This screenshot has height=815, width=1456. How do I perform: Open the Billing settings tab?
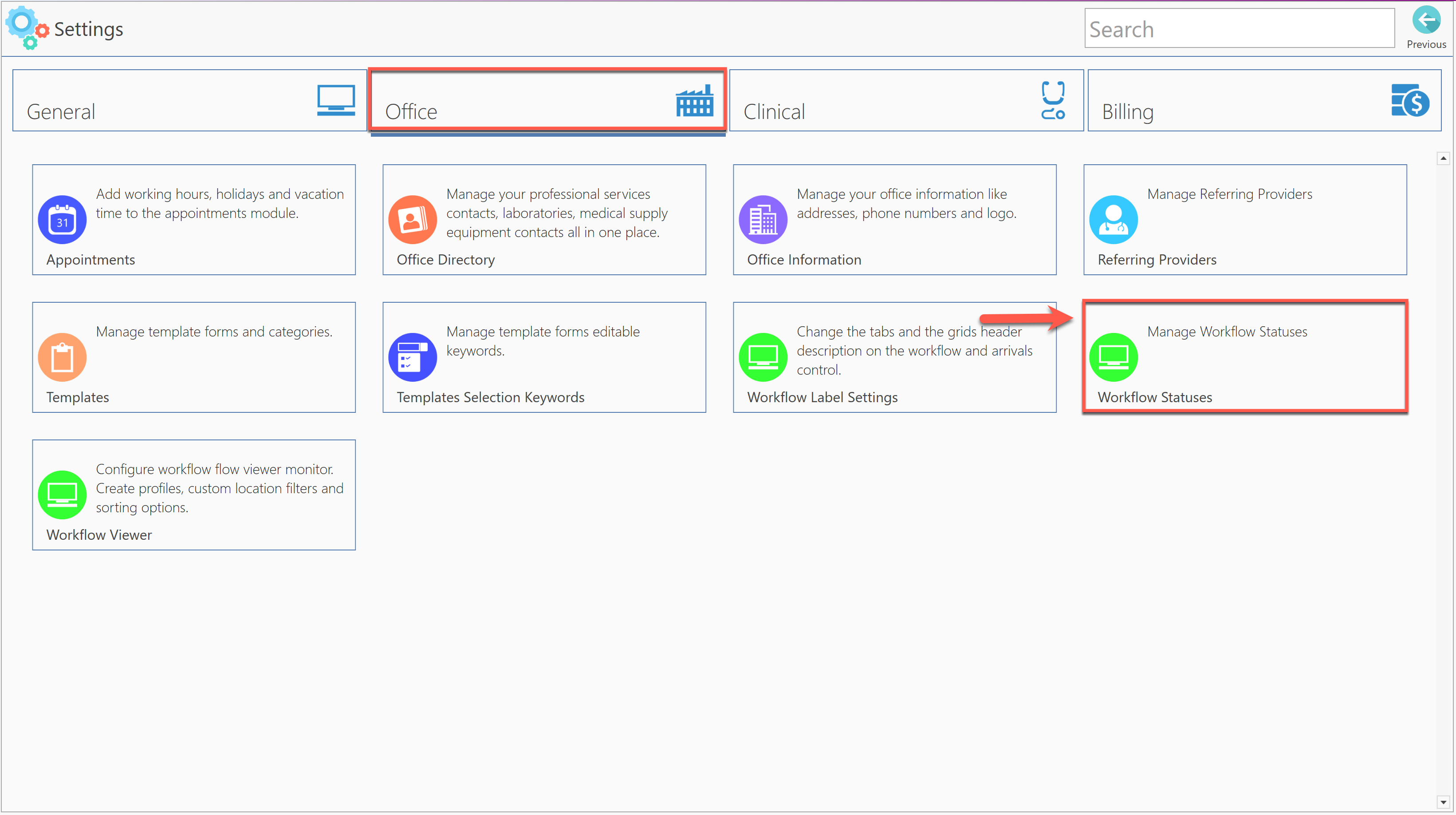point(1264,101)
